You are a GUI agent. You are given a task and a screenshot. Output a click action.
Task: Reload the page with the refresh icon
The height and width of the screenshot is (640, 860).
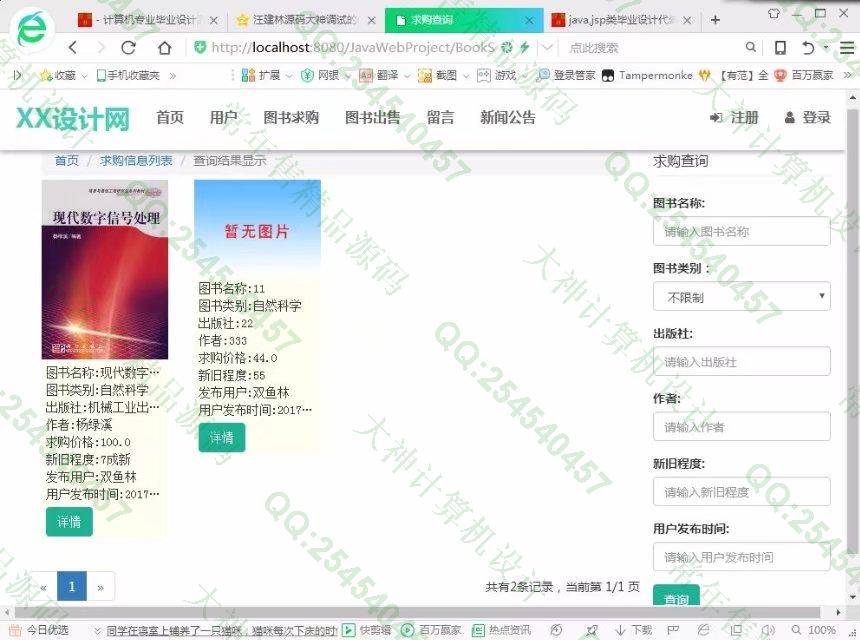click(128, 48)
